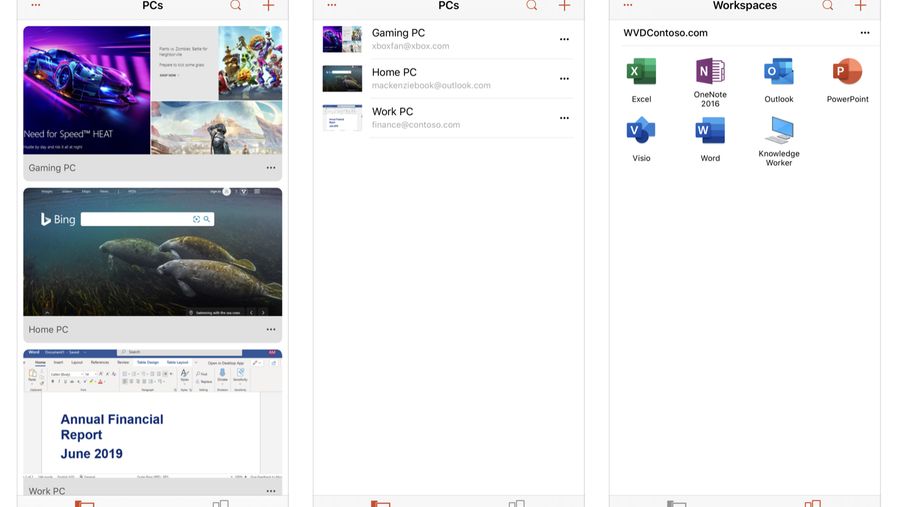Connect to Gaming PC via its large thumbnail
This screenshot has height=507, width=900.
tap(153, 90)
